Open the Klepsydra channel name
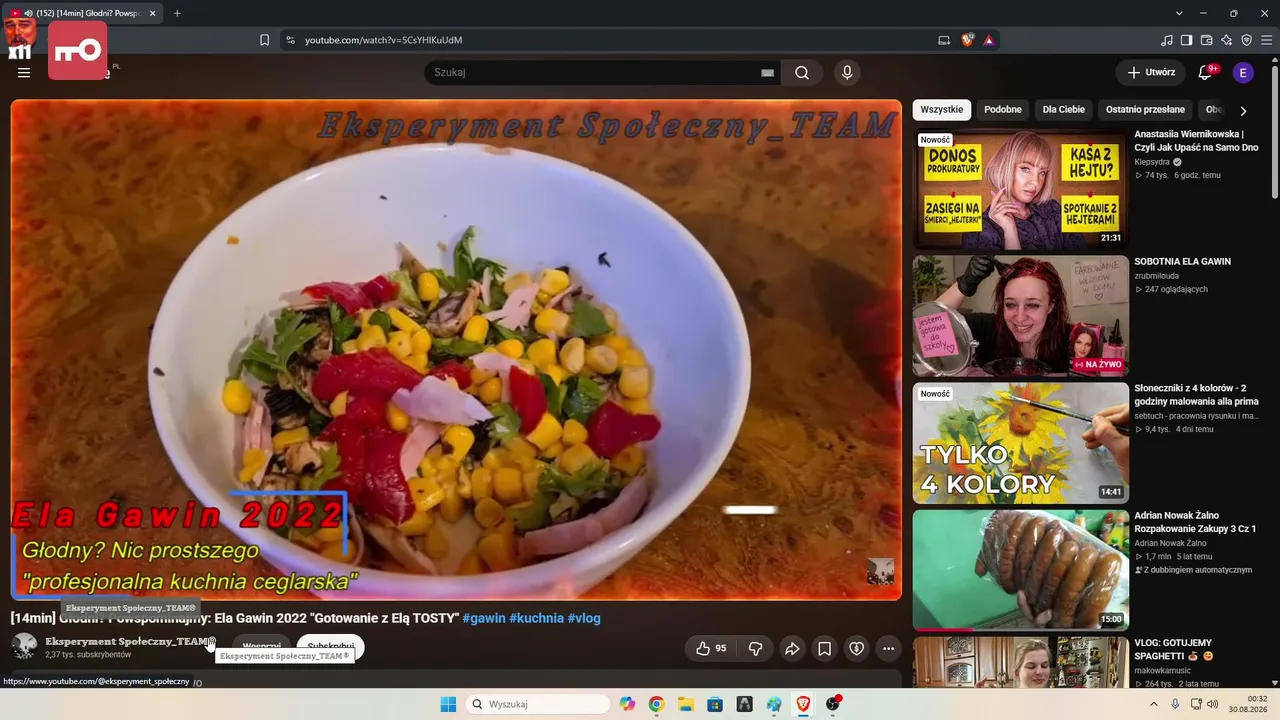This screenshot has width=1280, height=720. (x=1152, y=162)
